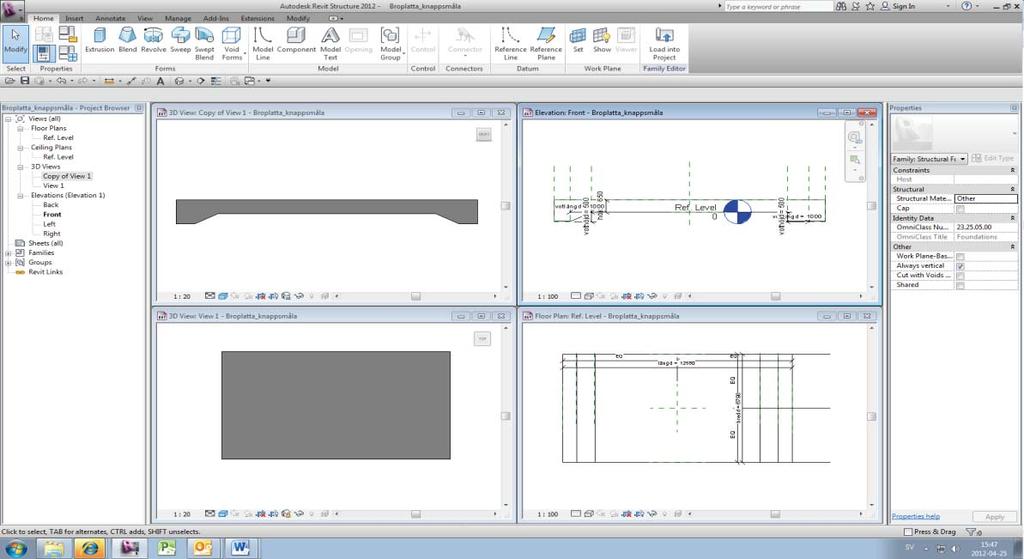This screenshot has width=1024, height=559.
Task: Open Void Forms tool
Action: pos(232,44)
